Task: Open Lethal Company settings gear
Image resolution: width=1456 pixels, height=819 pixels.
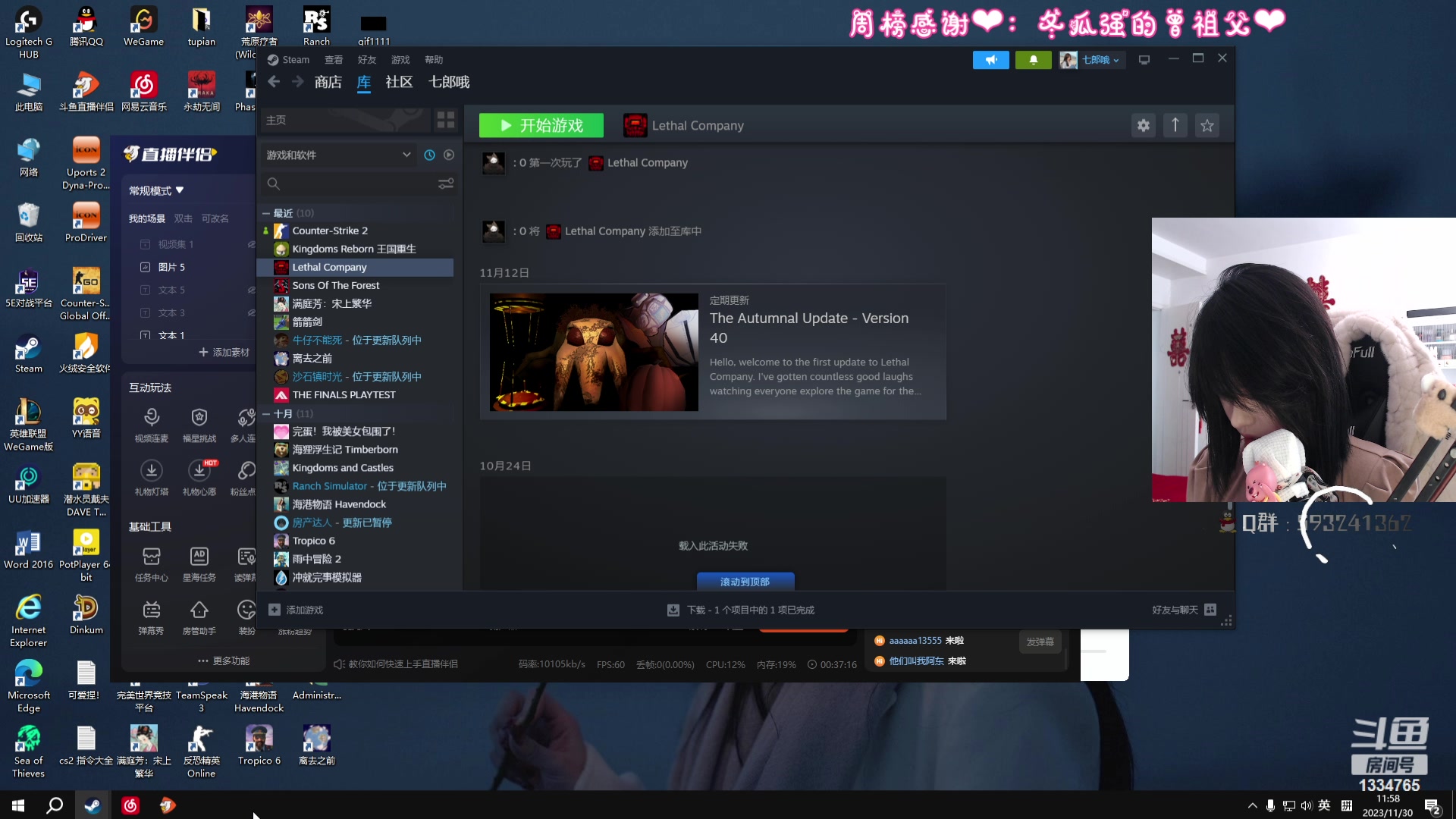Action: (x=1144, y=126)
